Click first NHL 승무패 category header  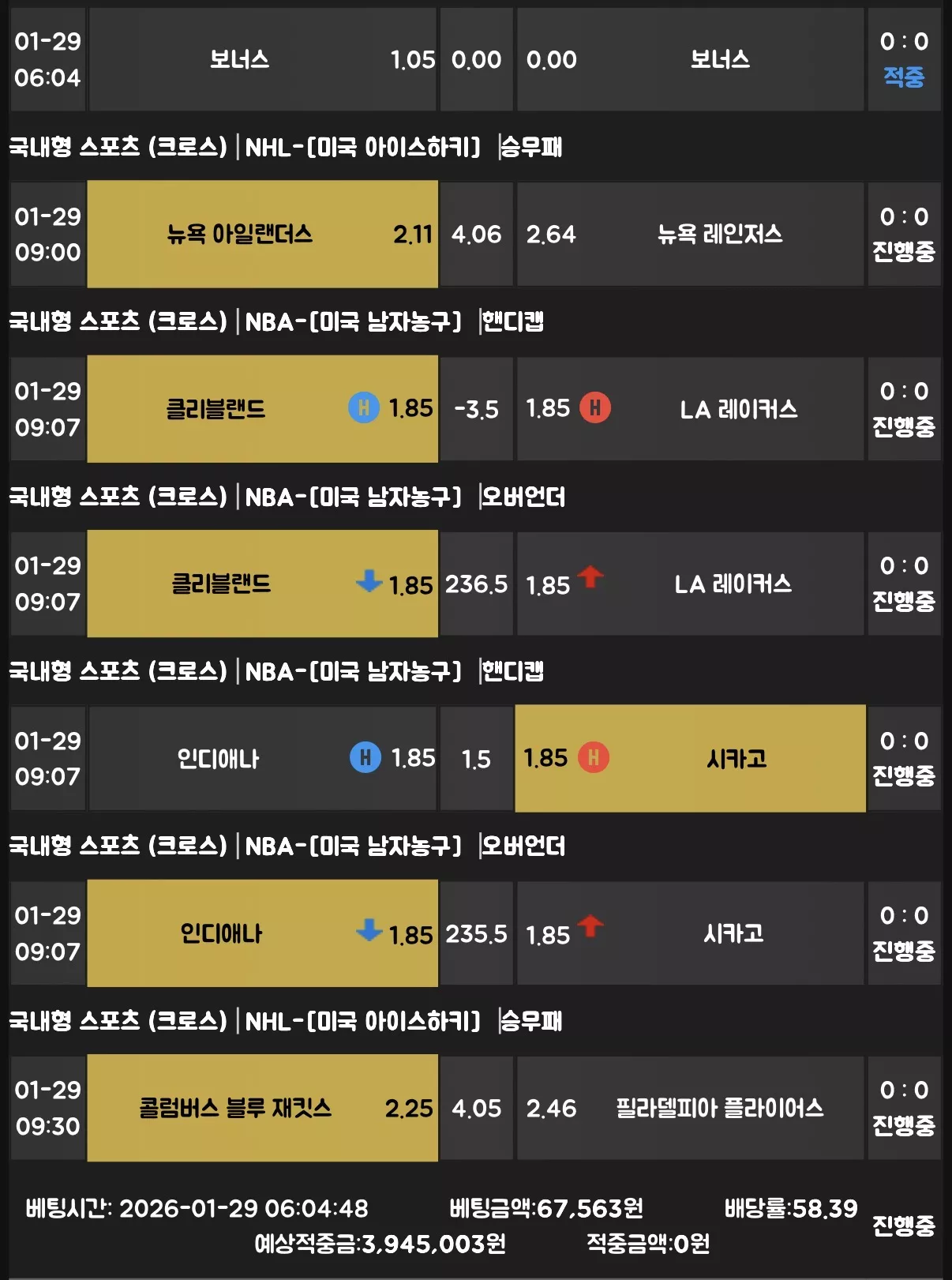click(285, 147)
